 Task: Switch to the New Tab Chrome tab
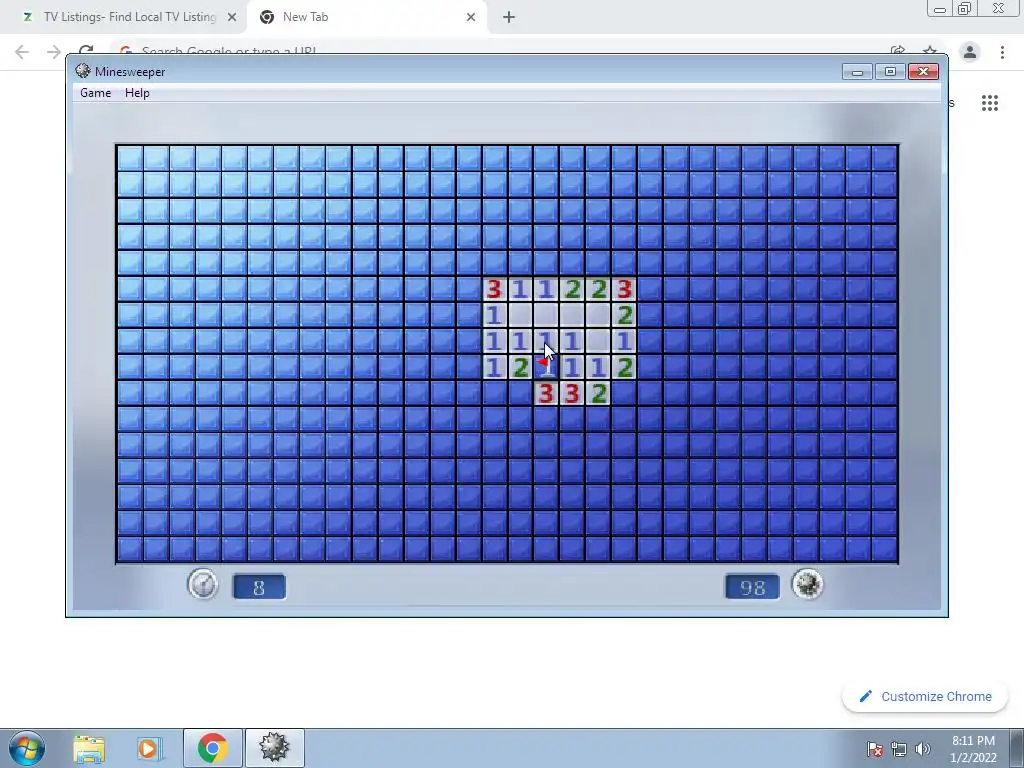365,17
